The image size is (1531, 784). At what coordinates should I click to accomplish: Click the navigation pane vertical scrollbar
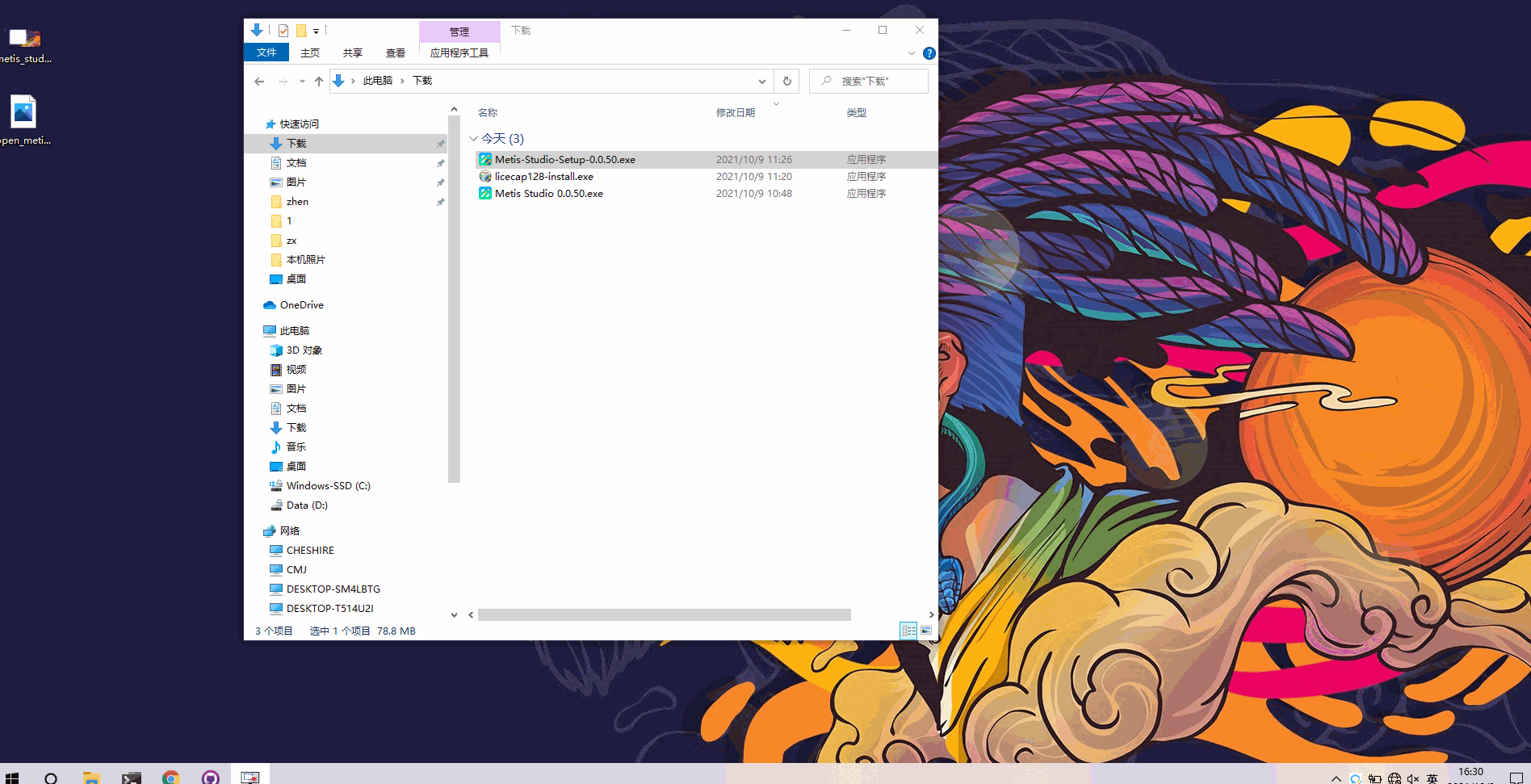[454, 299]
